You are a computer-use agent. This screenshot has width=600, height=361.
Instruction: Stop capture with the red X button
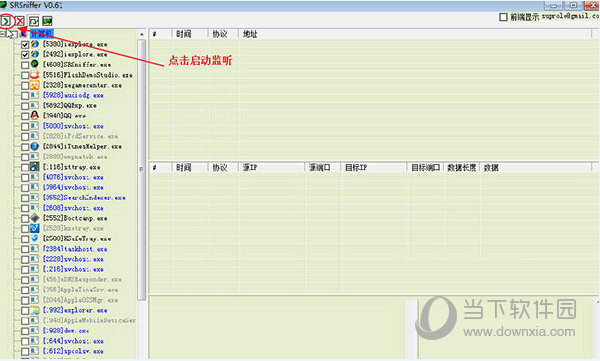20,21
